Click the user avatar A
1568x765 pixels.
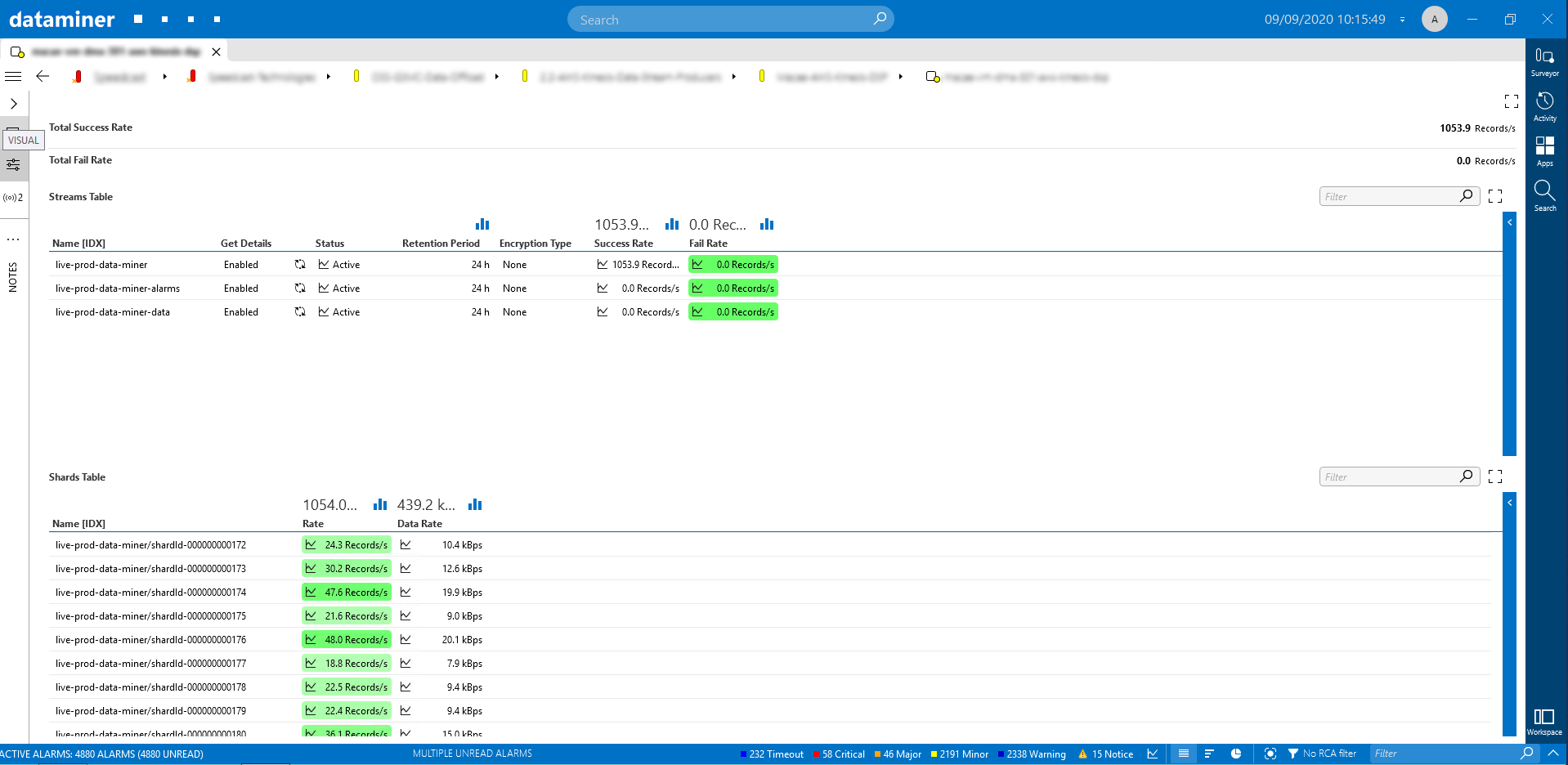point(1434,19)
